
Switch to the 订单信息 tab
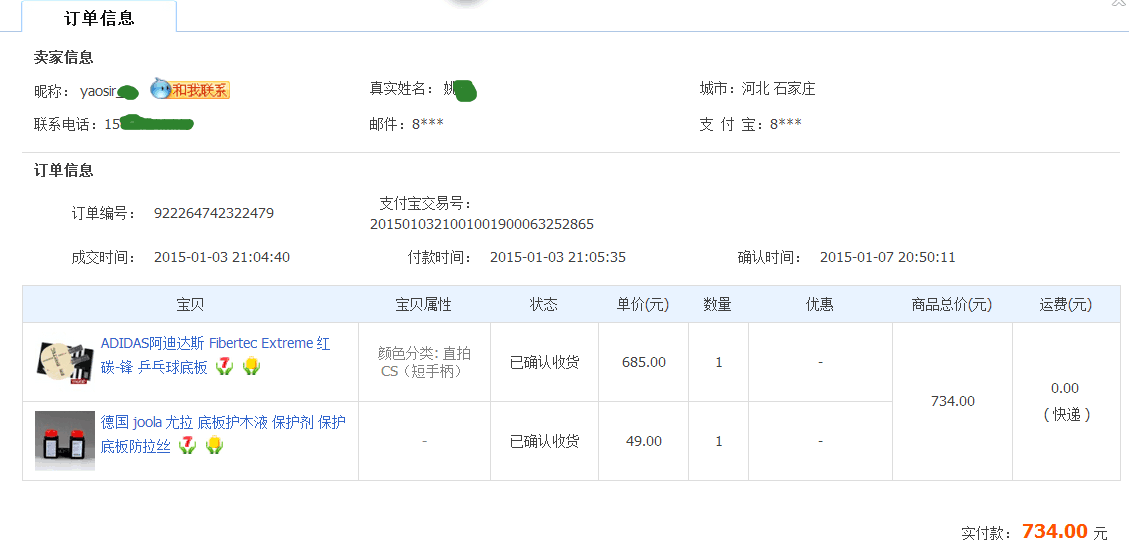[99, 18]
